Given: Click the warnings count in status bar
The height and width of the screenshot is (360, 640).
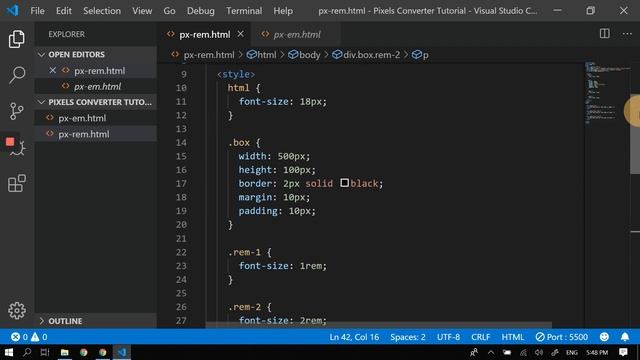Looking at the screenshot, I should click(x=39, y=337).
